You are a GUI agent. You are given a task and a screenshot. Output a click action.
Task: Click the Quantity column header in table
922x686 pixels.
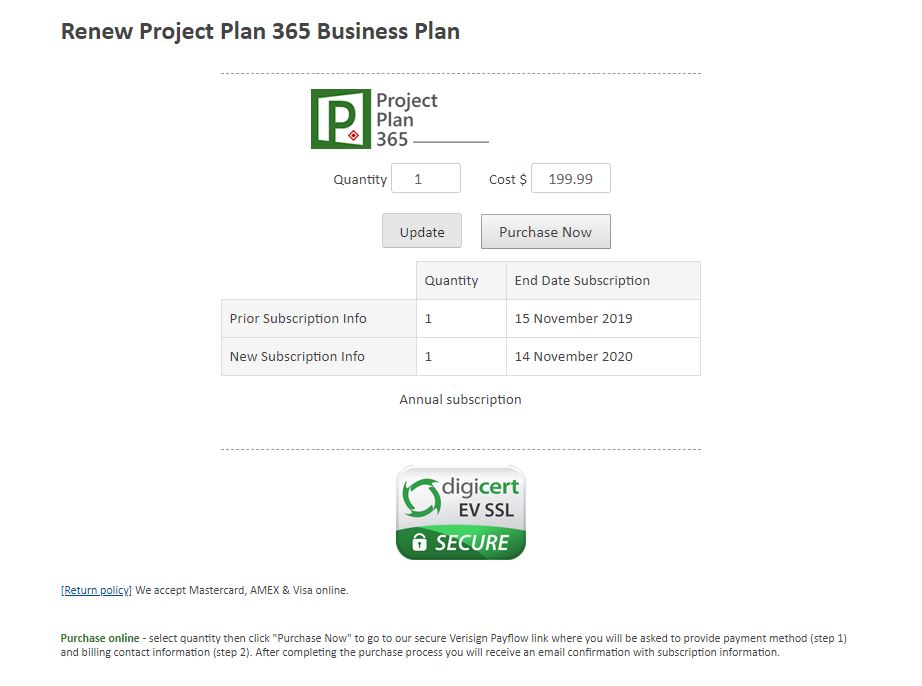coord(462,281)
